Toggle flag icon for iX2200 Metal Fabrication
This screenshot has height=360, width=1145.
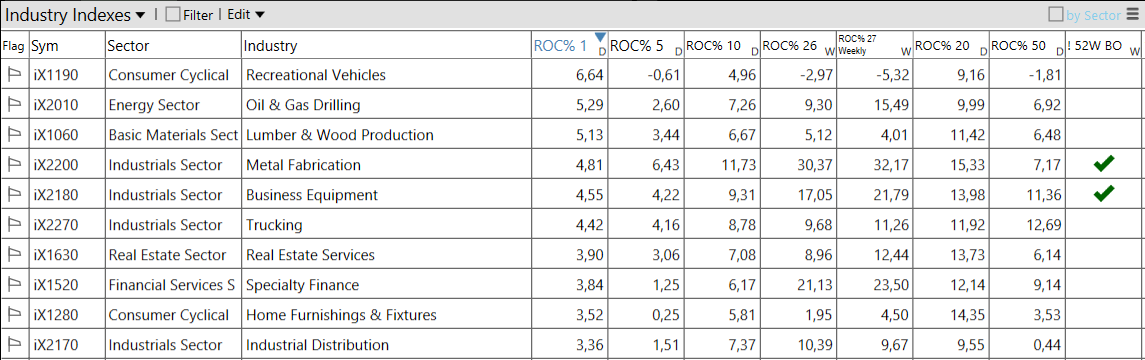[x=13, y=165]
